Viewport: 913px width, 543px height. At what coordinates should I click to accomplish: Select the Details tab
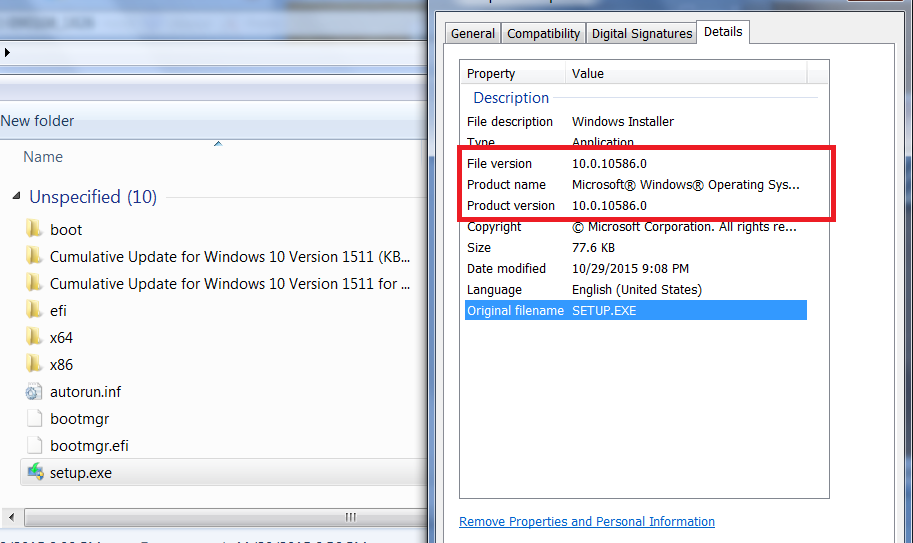click(x=723, y=32)
